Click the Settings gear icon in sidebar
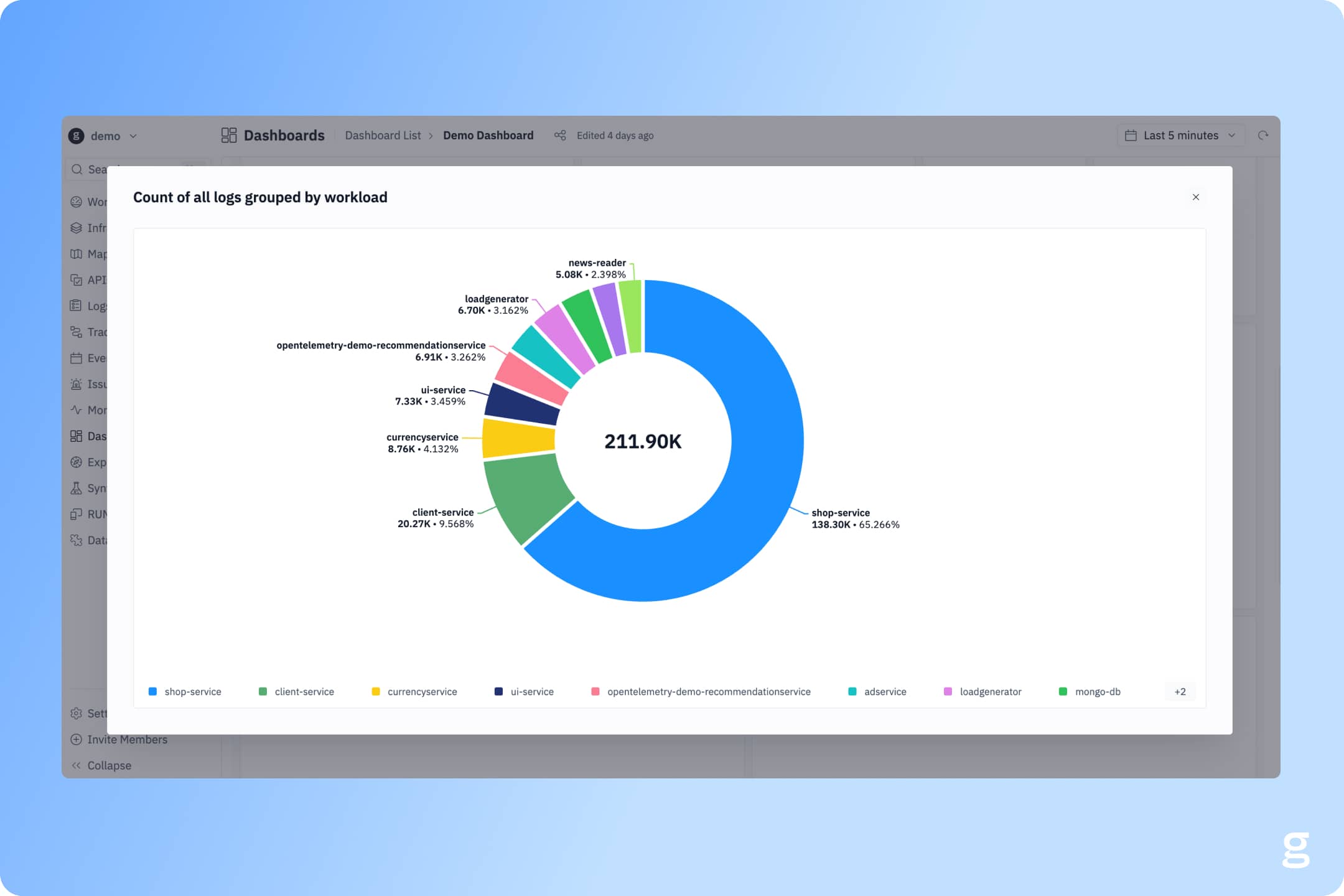Viewport: 1344px width, 896px height. (x=76, y=713)
